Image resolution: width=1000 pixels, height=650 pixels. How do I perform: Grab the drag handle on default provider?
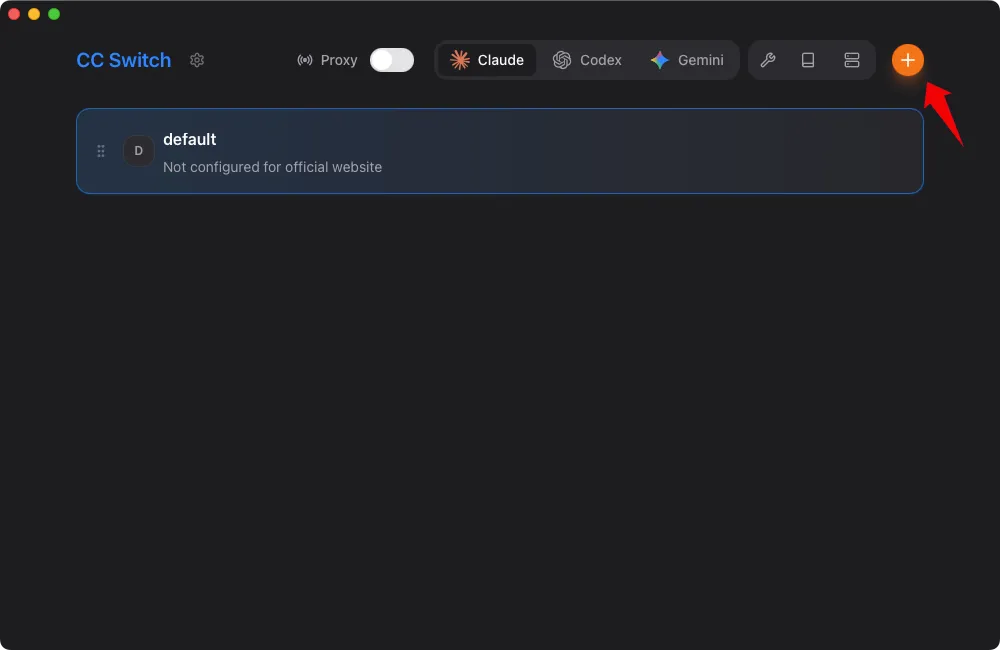[101, 151]
